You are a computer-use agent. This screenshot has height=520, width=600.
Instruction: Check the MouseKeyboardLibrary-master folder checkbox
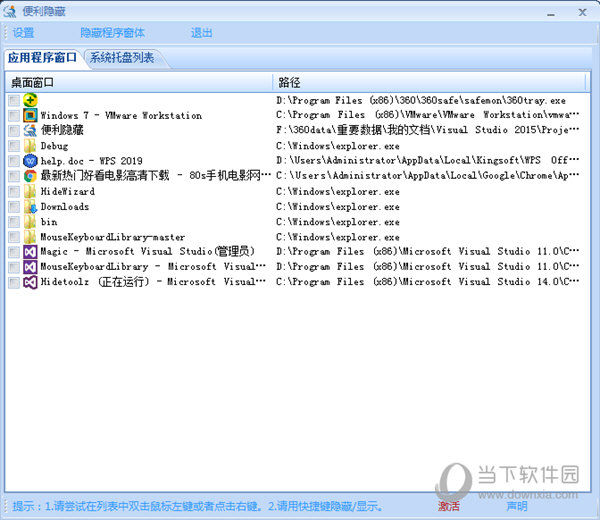point(14,237)
